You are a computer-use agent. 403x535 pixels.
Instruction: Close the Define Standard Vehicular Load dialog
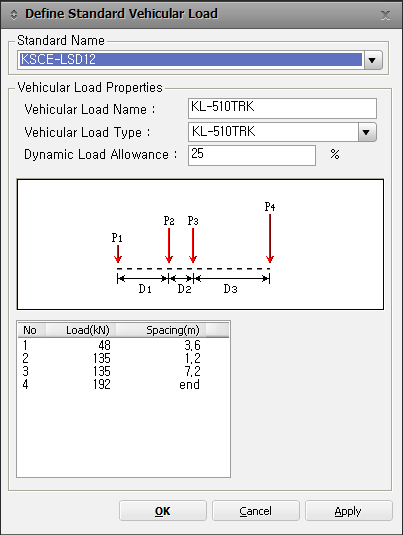point(385,15)
